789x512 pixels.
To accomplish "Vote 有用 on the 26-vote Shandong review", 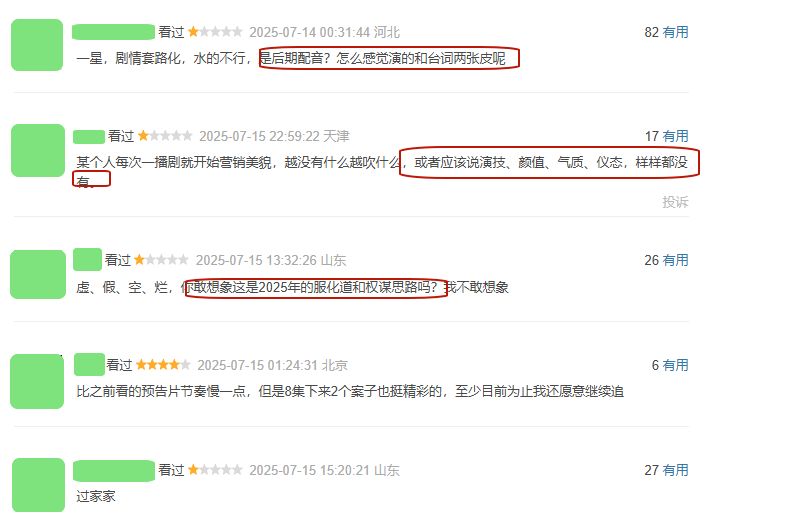I will [x=675, y=260].
